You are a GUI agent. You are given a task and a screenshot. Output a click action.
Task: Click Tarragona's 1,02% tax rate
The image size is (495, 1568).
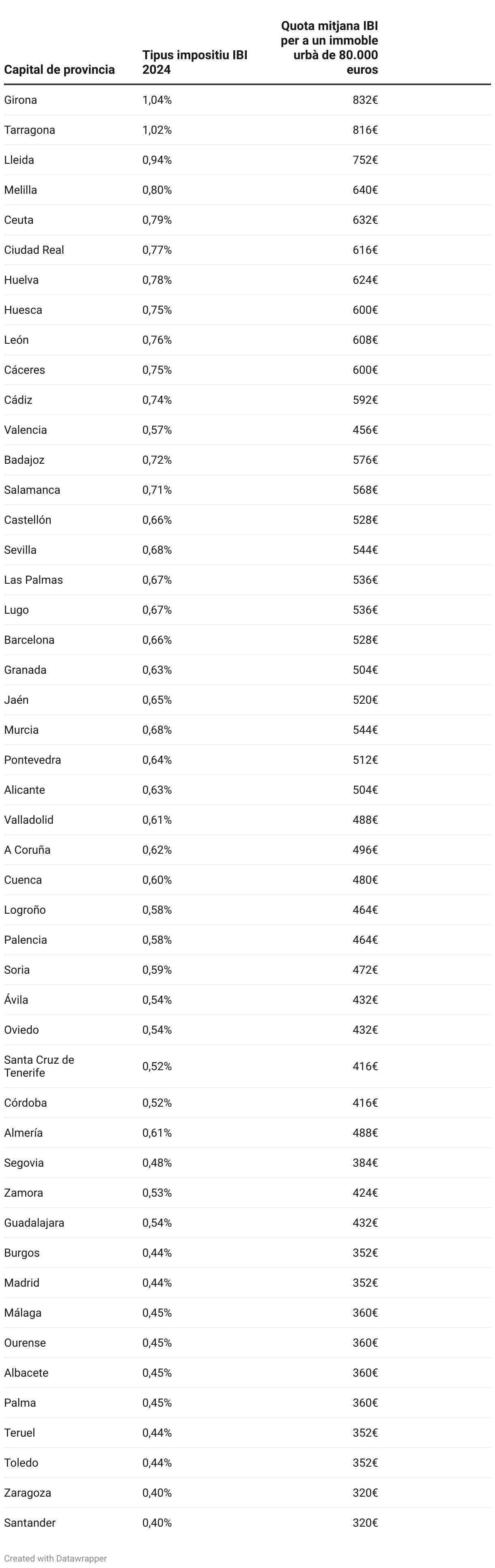[157, 130]
